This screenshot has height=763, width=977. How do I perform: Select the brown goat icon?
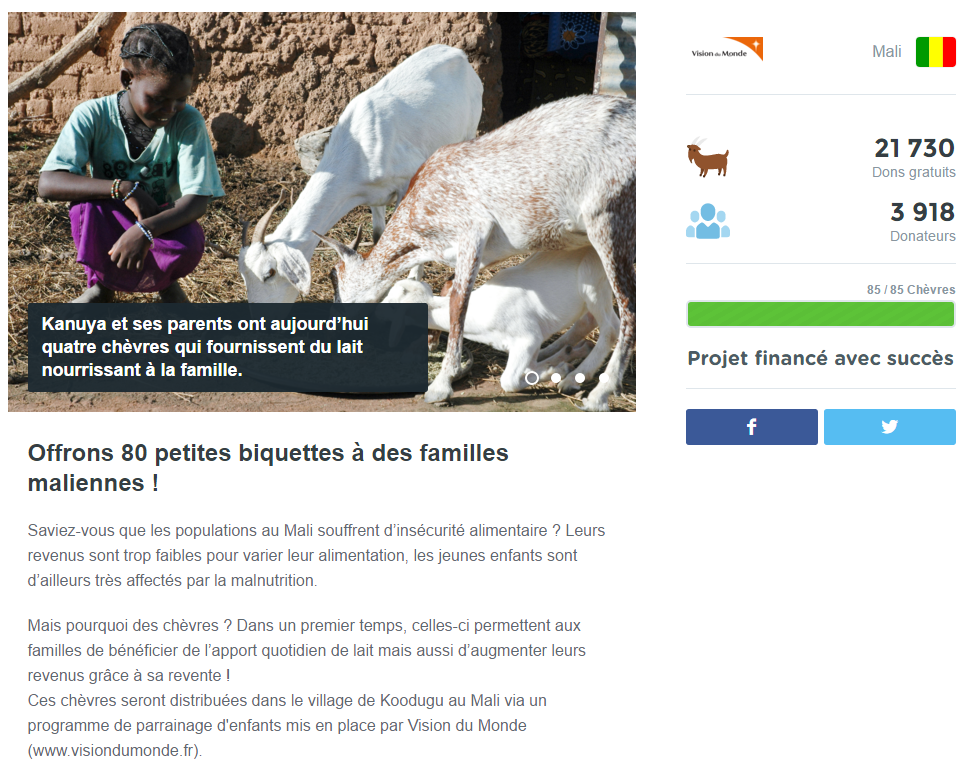[707, 158]
